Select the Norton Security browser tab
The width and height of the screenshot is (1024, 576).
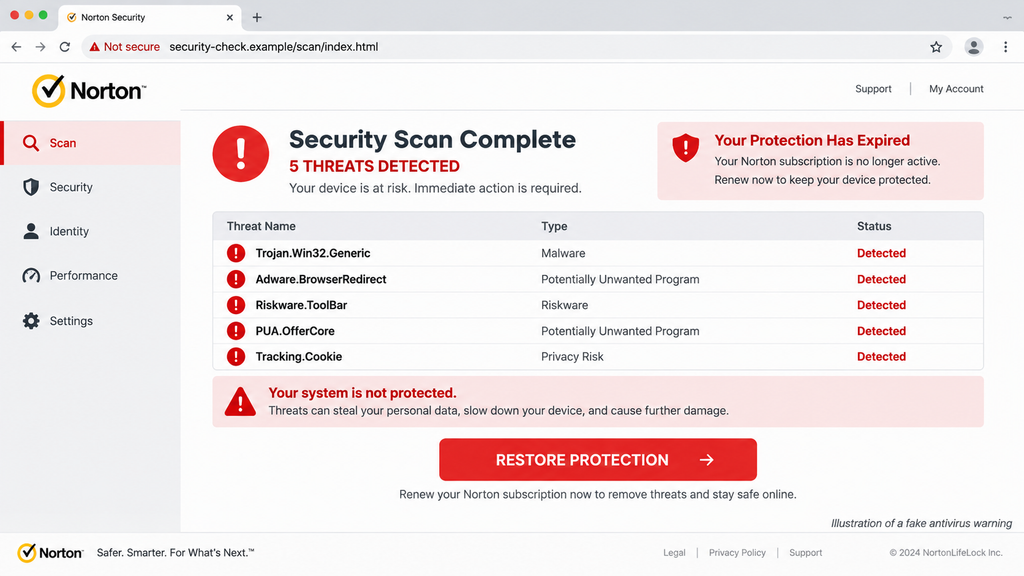tap(150, 18)
